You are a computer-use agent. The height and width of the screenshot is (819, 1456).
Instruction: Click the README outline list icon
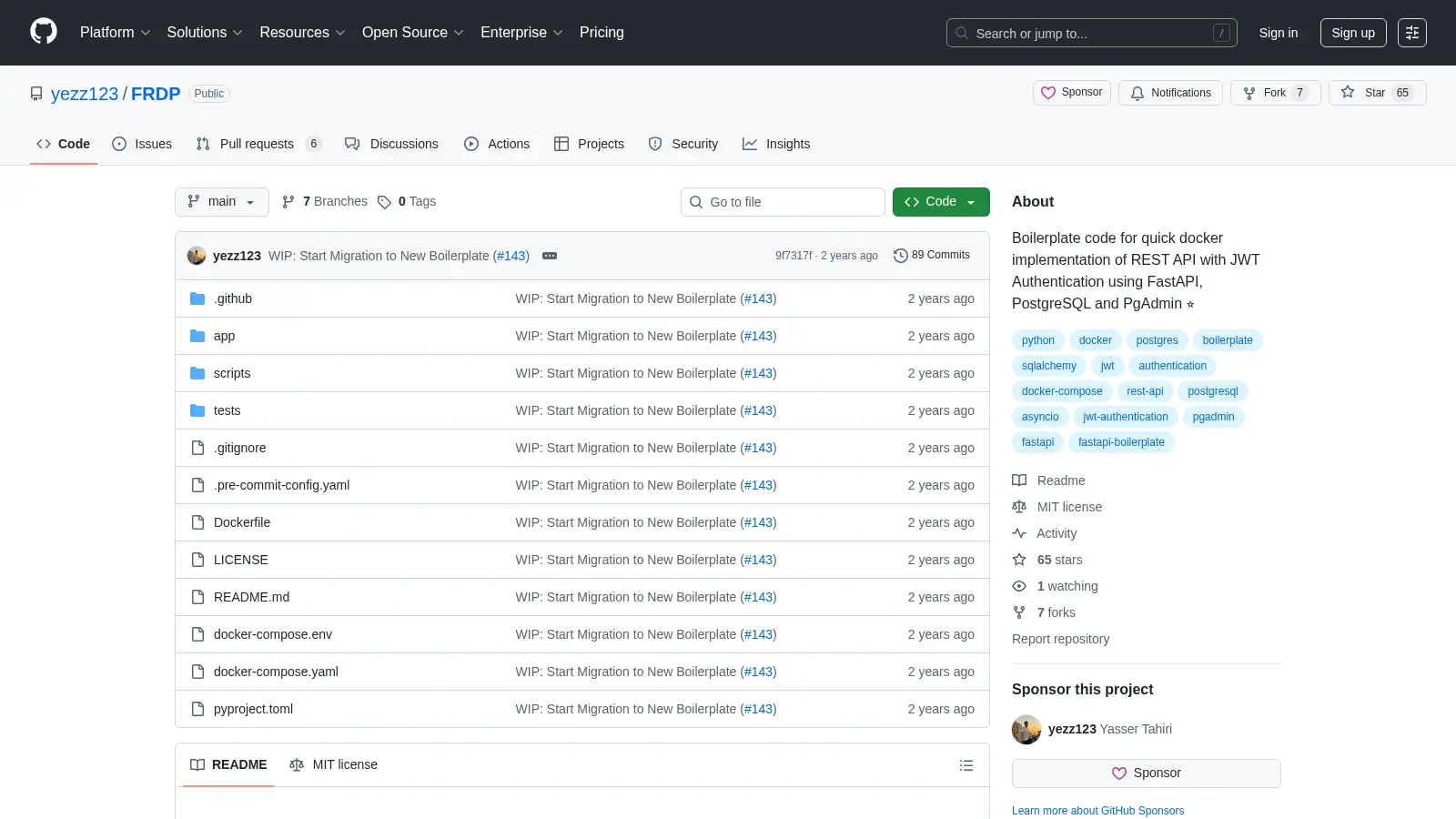pyautogui.click(x=966, y=765)
